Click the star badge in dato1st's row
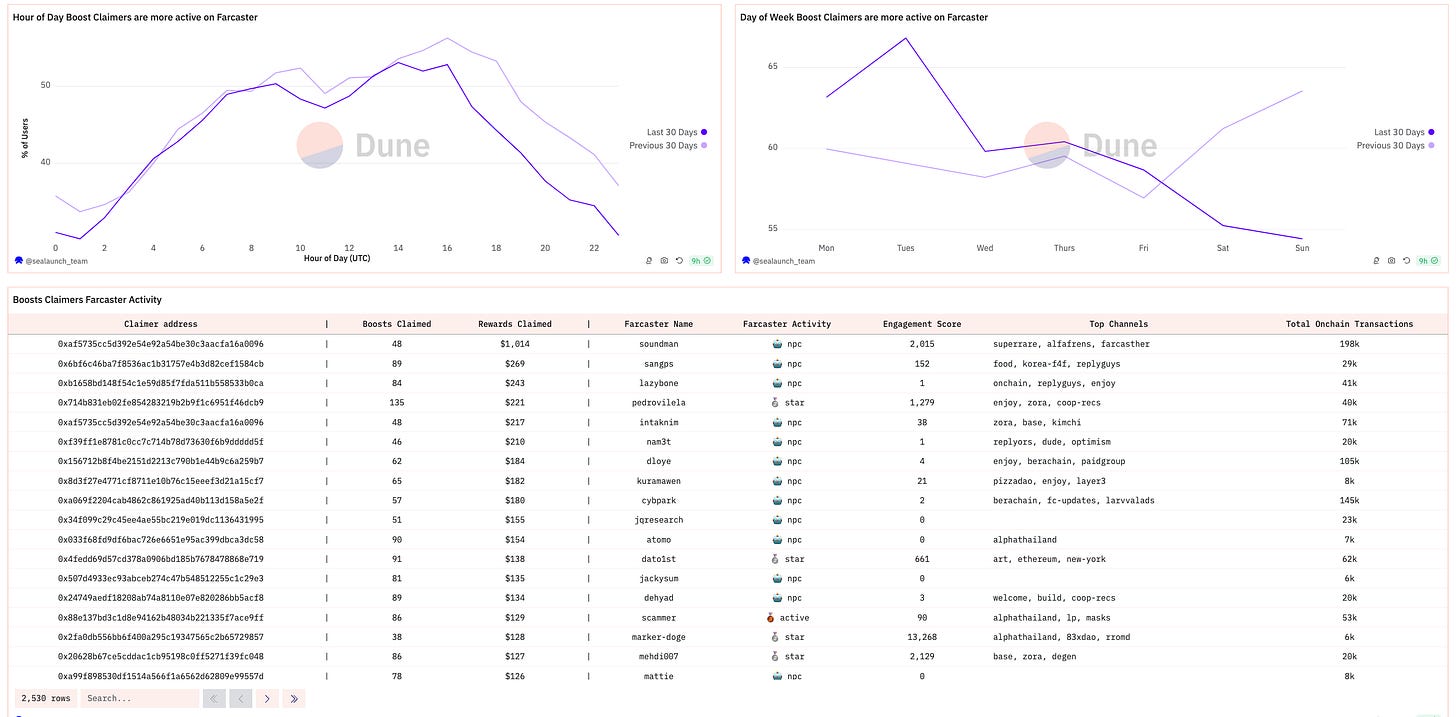 788,559
